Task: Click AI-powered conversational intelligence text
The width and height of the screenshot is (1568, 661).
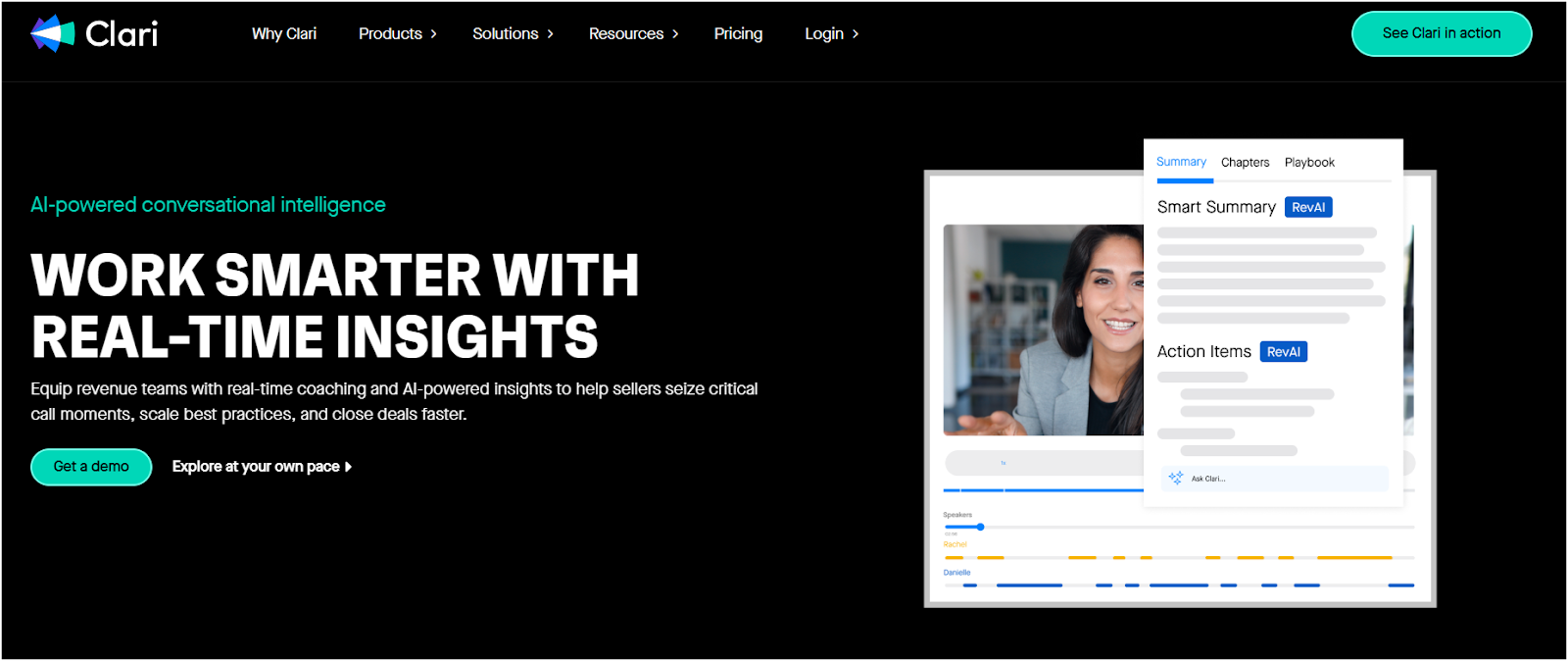Action: tap(208, 205)
